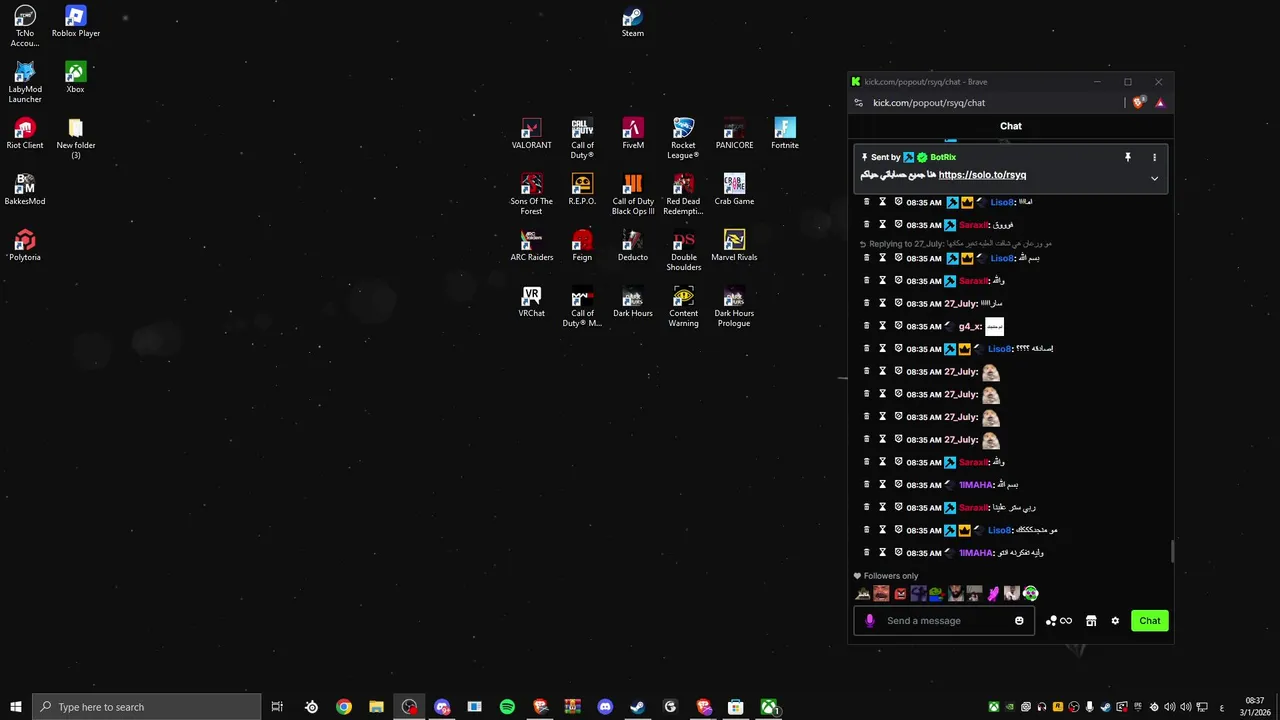
Task: Select the VRChat desktop icon
Action: click(531, 302)
